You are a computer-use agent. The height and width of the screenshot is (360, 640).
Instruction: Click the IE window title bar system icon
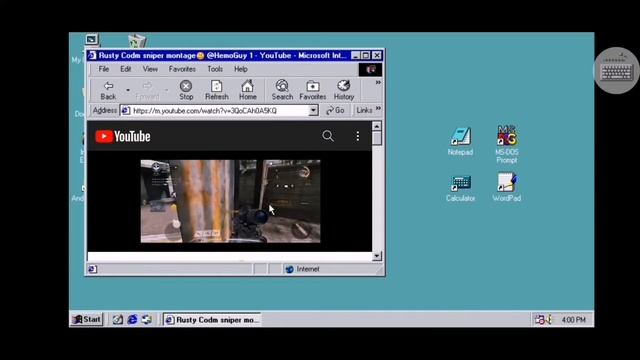[x=92, y=56]
